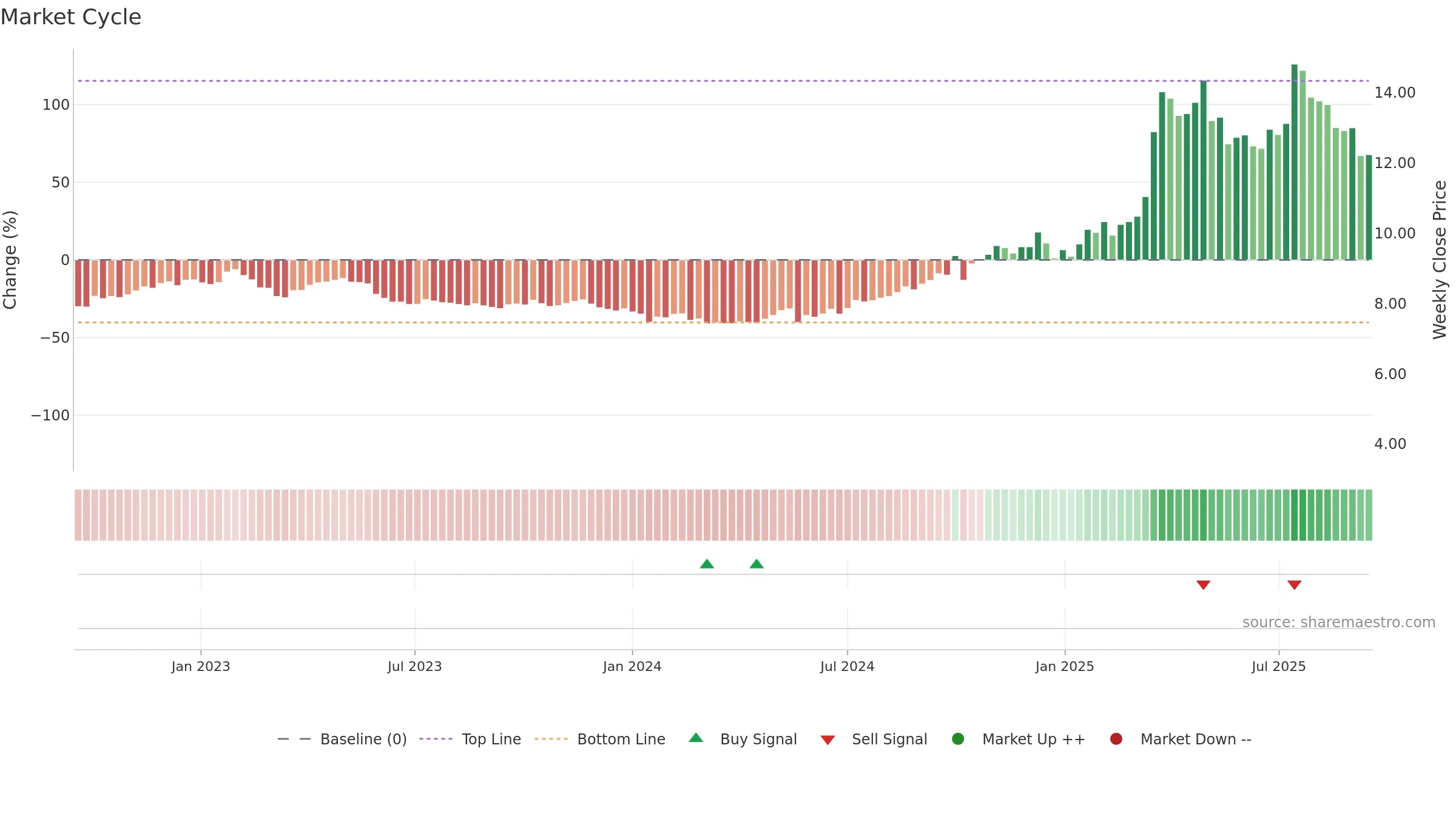Click the second buy signal marker before Jul 2024
1456x819 pixels.
coord(757,564)
